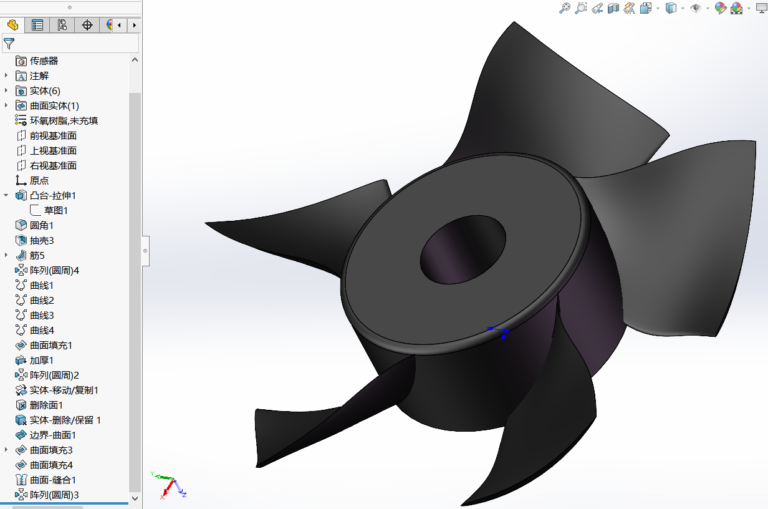Click the Hide/Show Items eye icon
The image size is (768, 509).
pyautogui.click(x=696, y=8)
